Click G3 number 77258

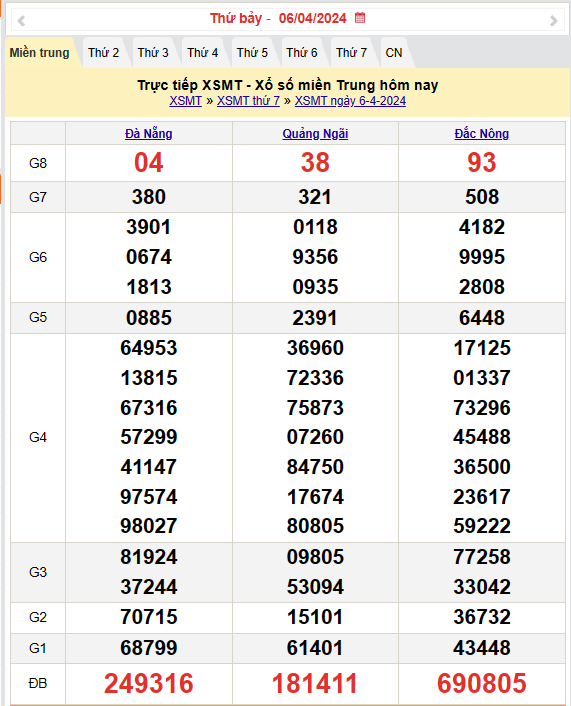pos(482,557)
